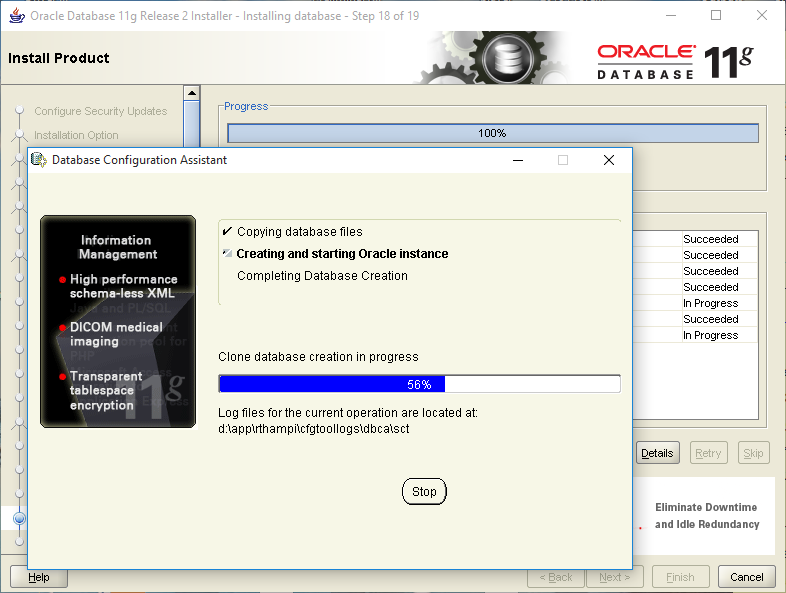Click the 100% installer progress bar
This screenshot has height=593, width=786.
(x=493, y=133)
